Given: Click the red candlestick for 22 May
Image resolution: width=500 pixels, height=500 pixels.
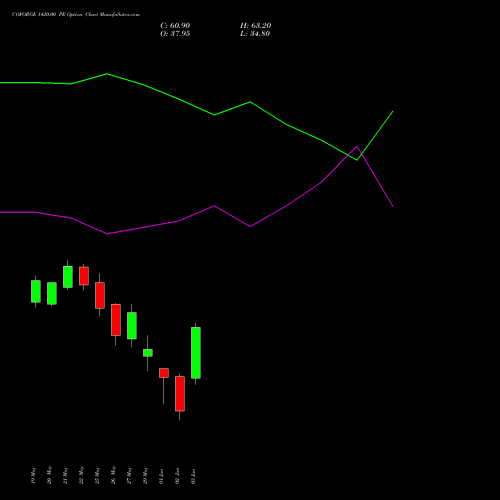Looking at the screenshot, I should click(x=84, y=276).
